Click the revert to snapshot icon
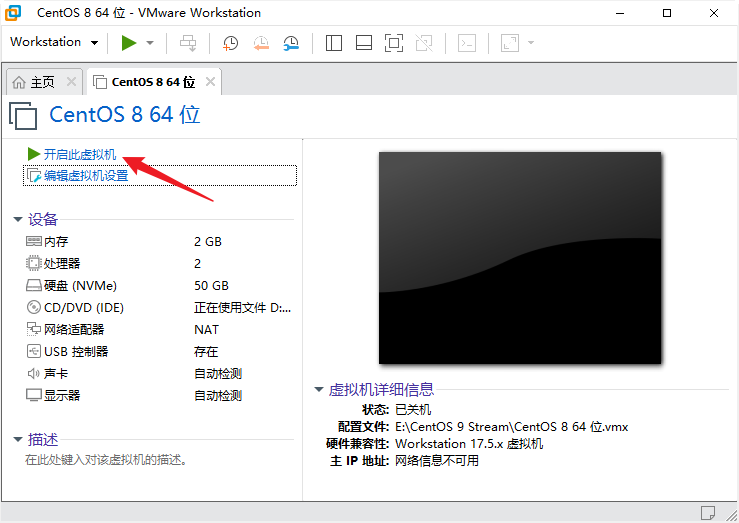This screenshot has width=739, height=523. click(x=261, y=43)
